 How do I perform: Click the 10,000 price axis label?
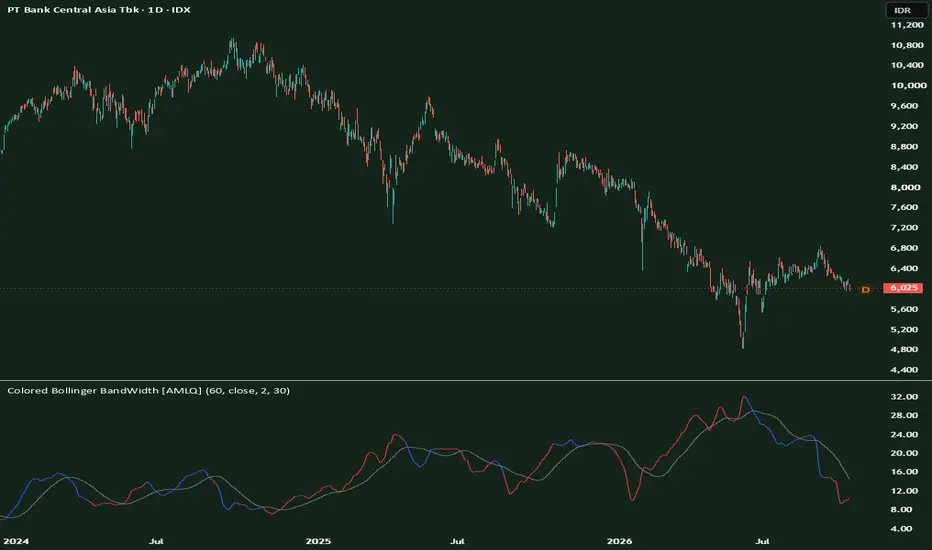point(908,86)
